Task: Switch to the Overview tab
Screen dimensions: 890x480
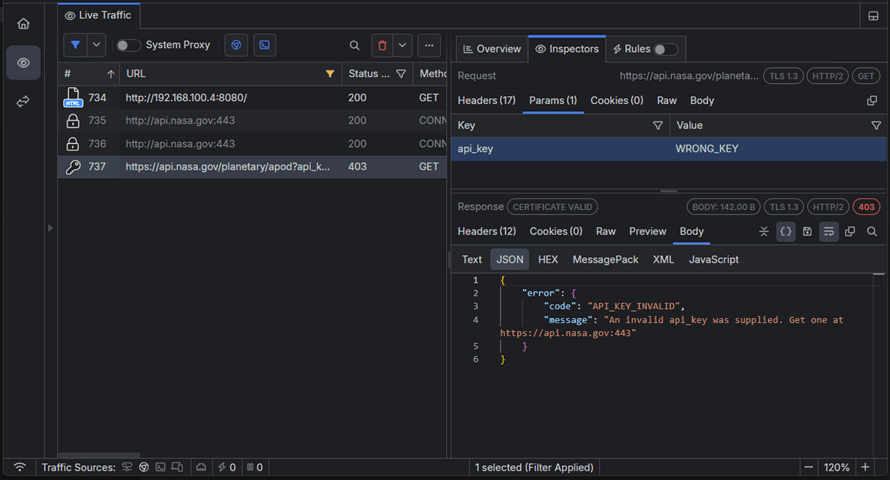Action: coord(492,49)
